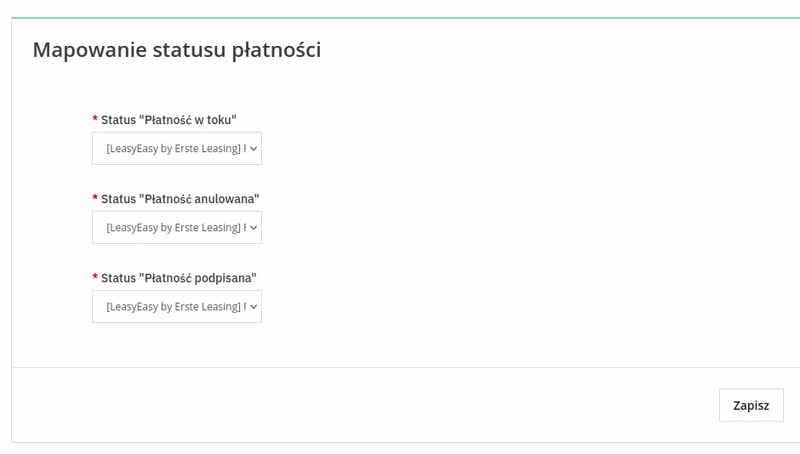Click the red asterisk beside "Płatność anulowana"
The image size is (800, 454).
pos(95,198)
